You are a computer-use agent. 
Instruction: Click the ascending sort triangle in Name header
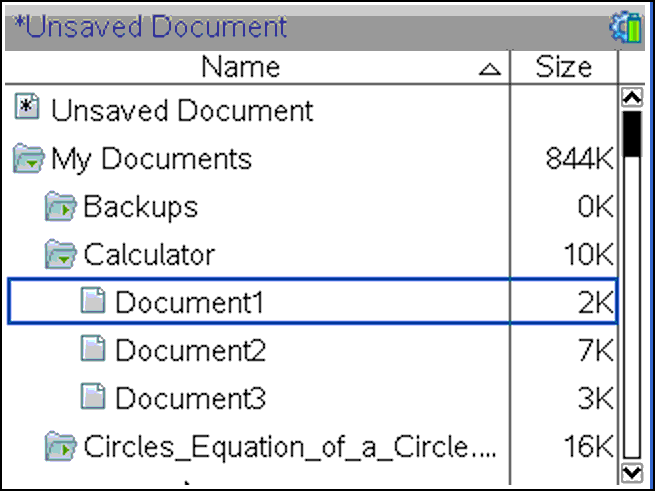[x=490, y=69]
